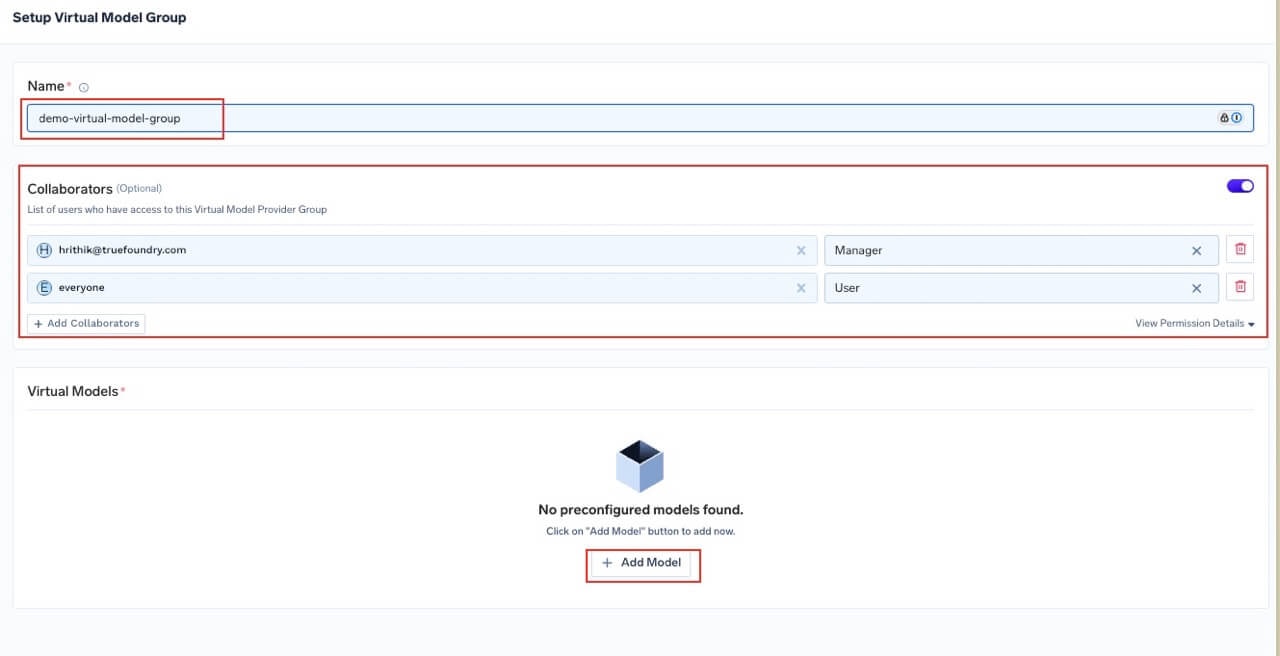Delete the hrithik collaborator using the trash icon

[1239, 249]
